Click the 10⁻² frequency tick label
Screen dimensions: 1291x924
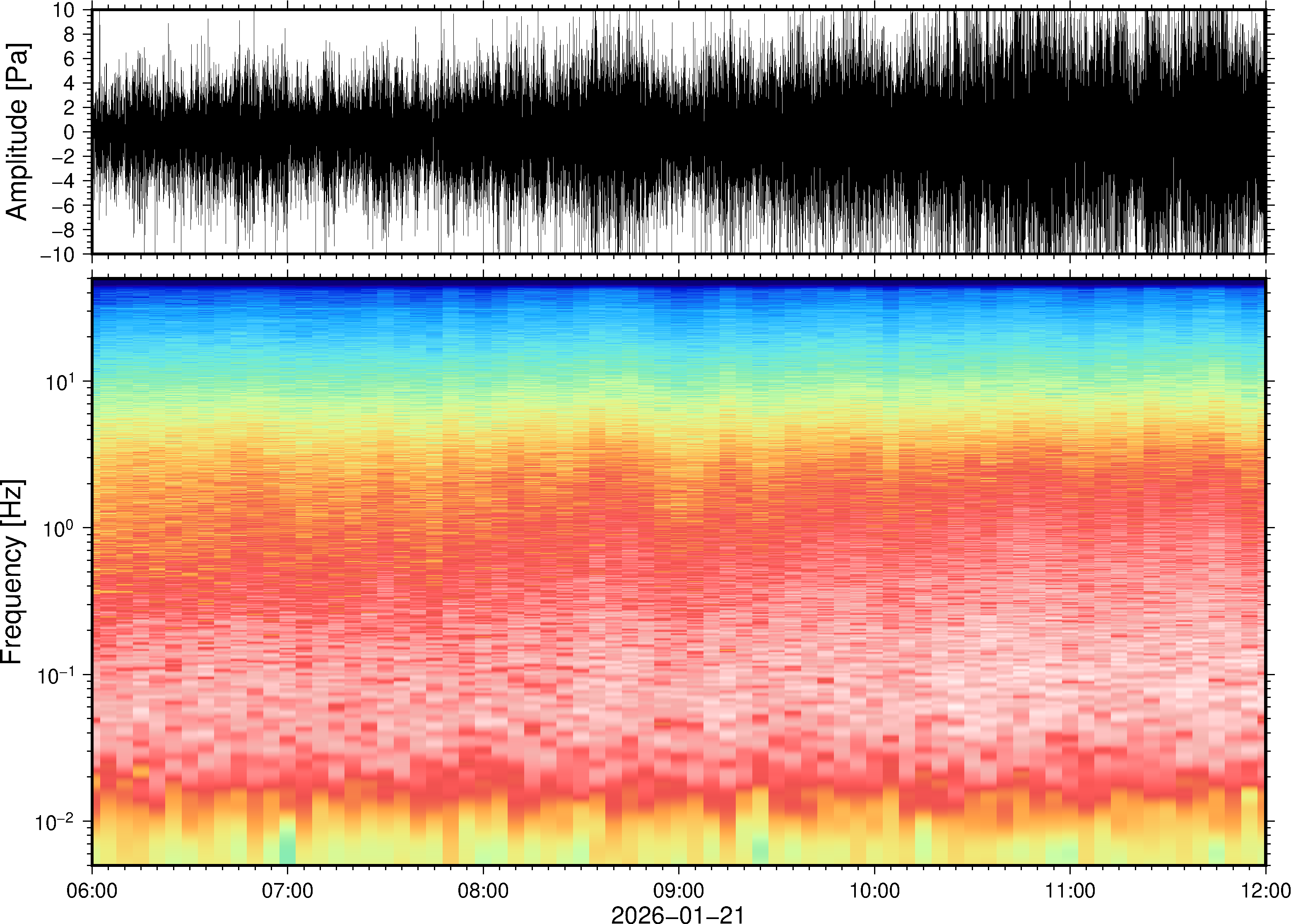(55, 822)
